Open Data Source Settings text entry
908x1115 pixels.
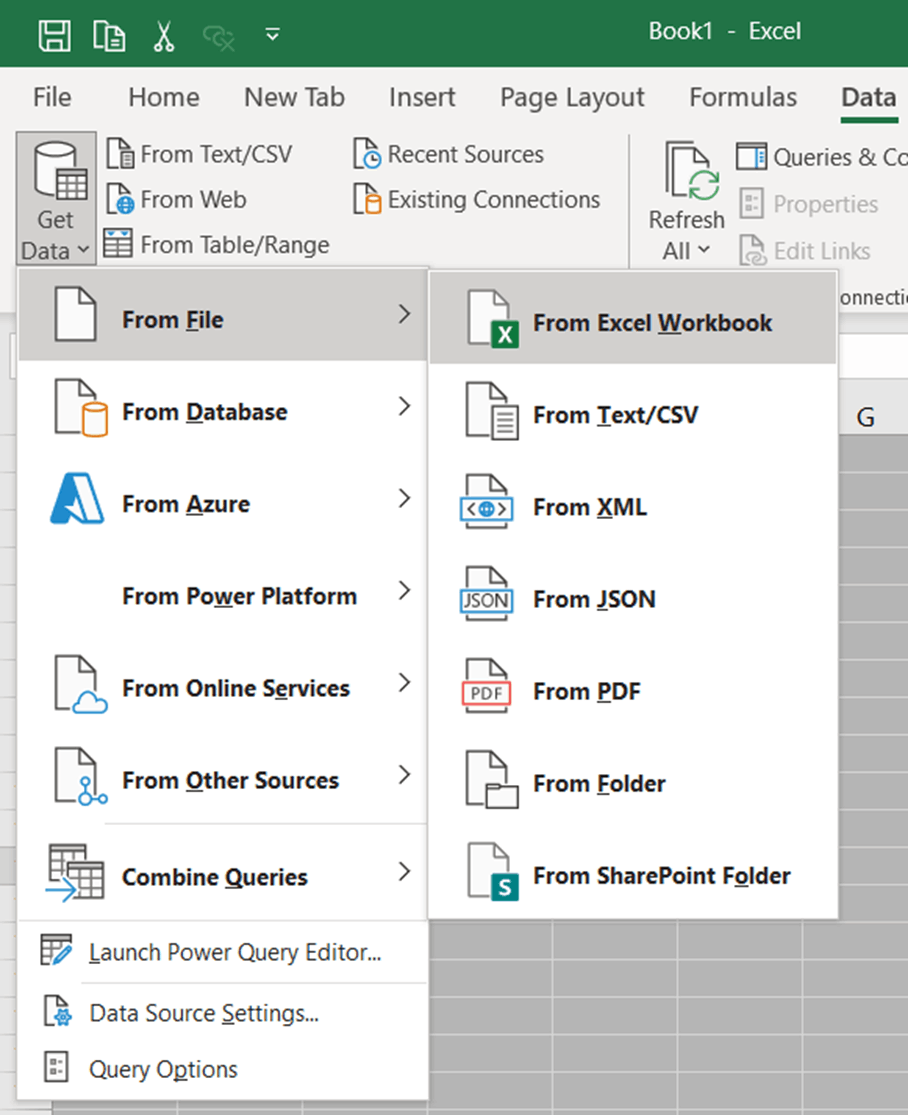pos(203,1013)
